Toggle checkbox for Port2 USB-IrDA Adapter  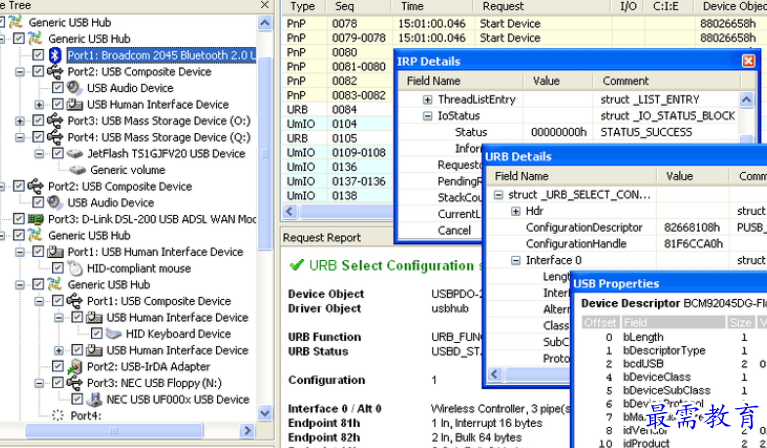coord(58,366)
